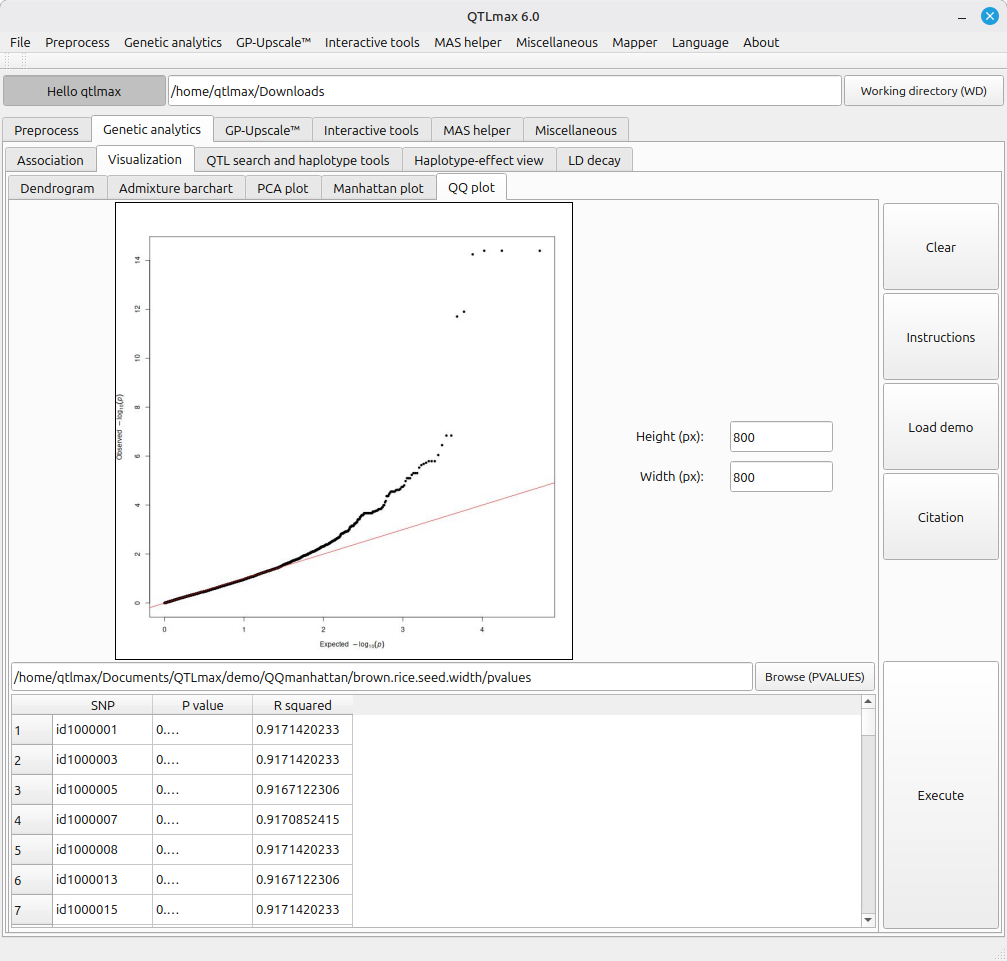Image resolution: width=1007 pixels, height=961 pixels.
Task: Switch to the Manhattan plot tab
Action: pos(378,188)
